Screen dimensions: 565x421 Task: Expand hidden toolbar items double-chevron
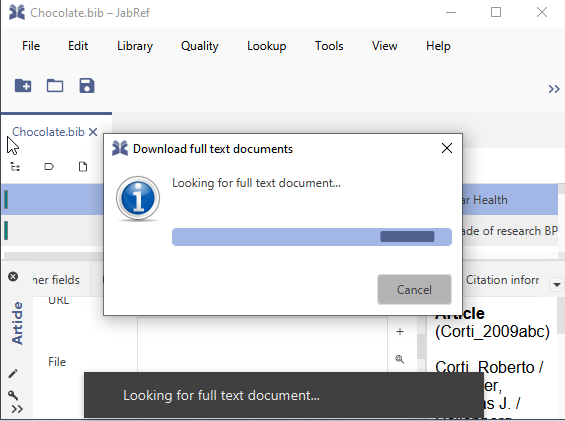[x=554, y=89]
